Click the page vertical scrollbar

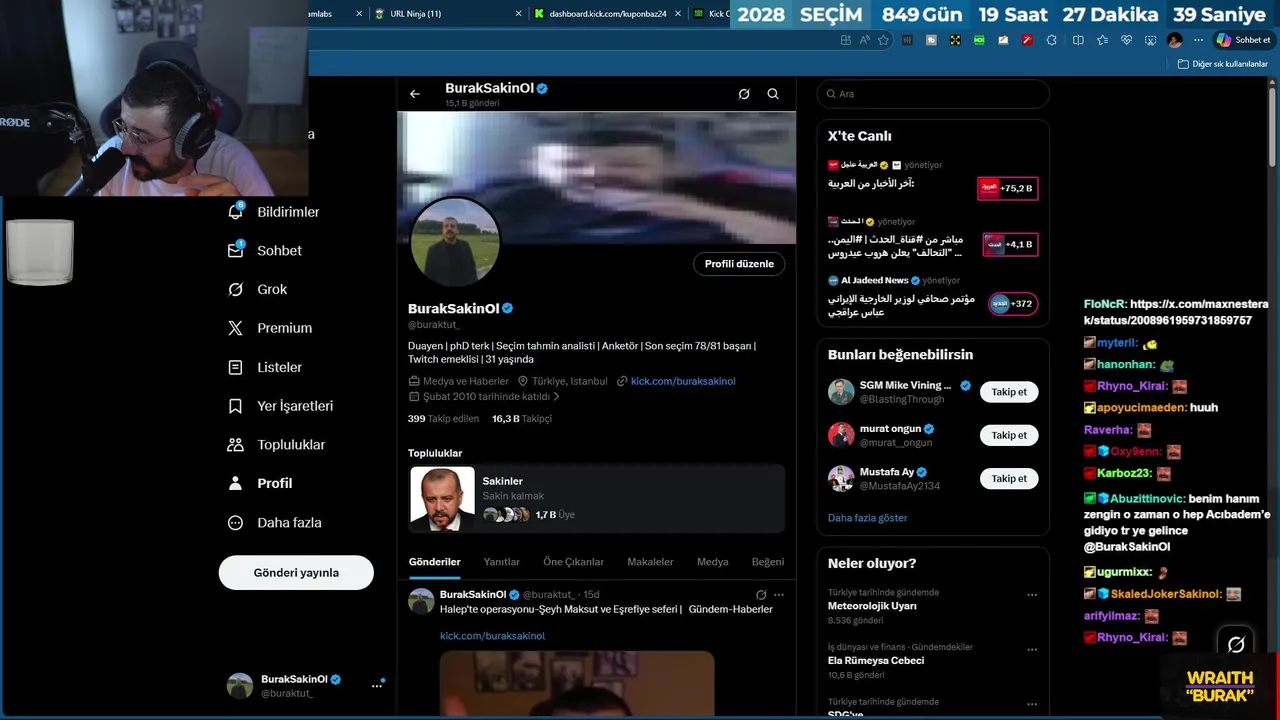tap(1273, 125)
